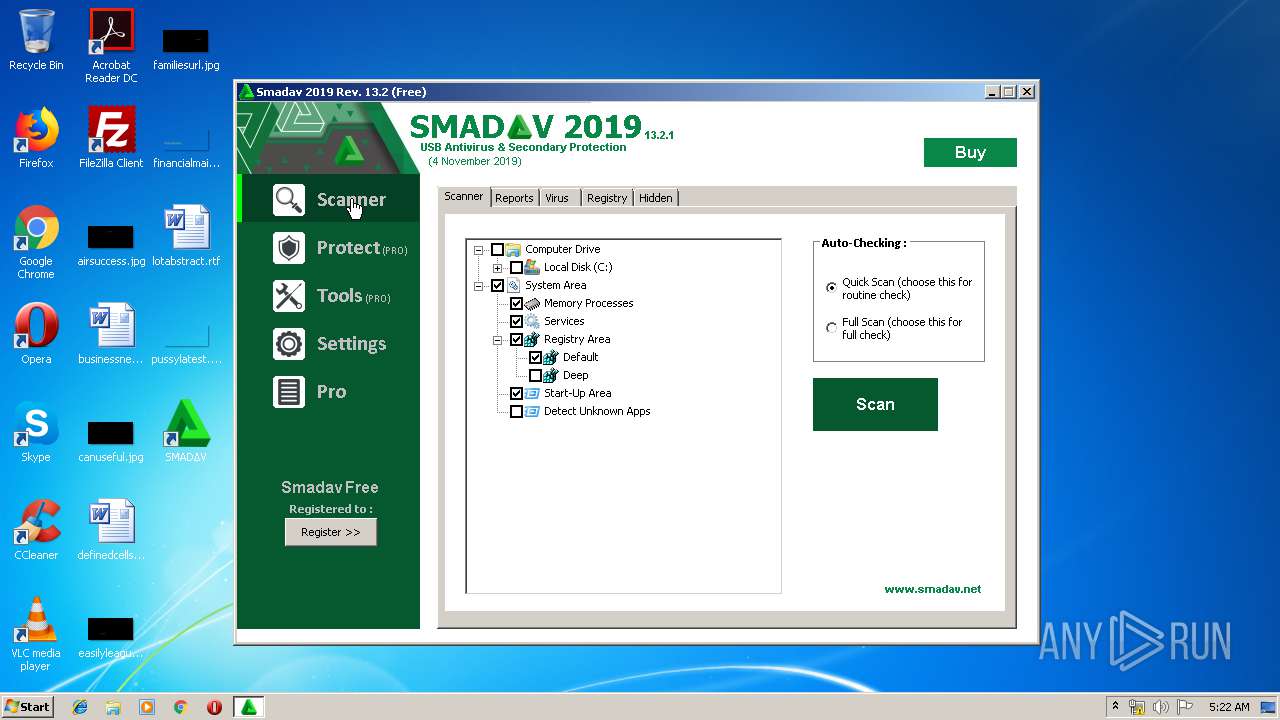Expand the Local Disk (C:) node
The image size is (1280, 720).
tap(497, 267)
